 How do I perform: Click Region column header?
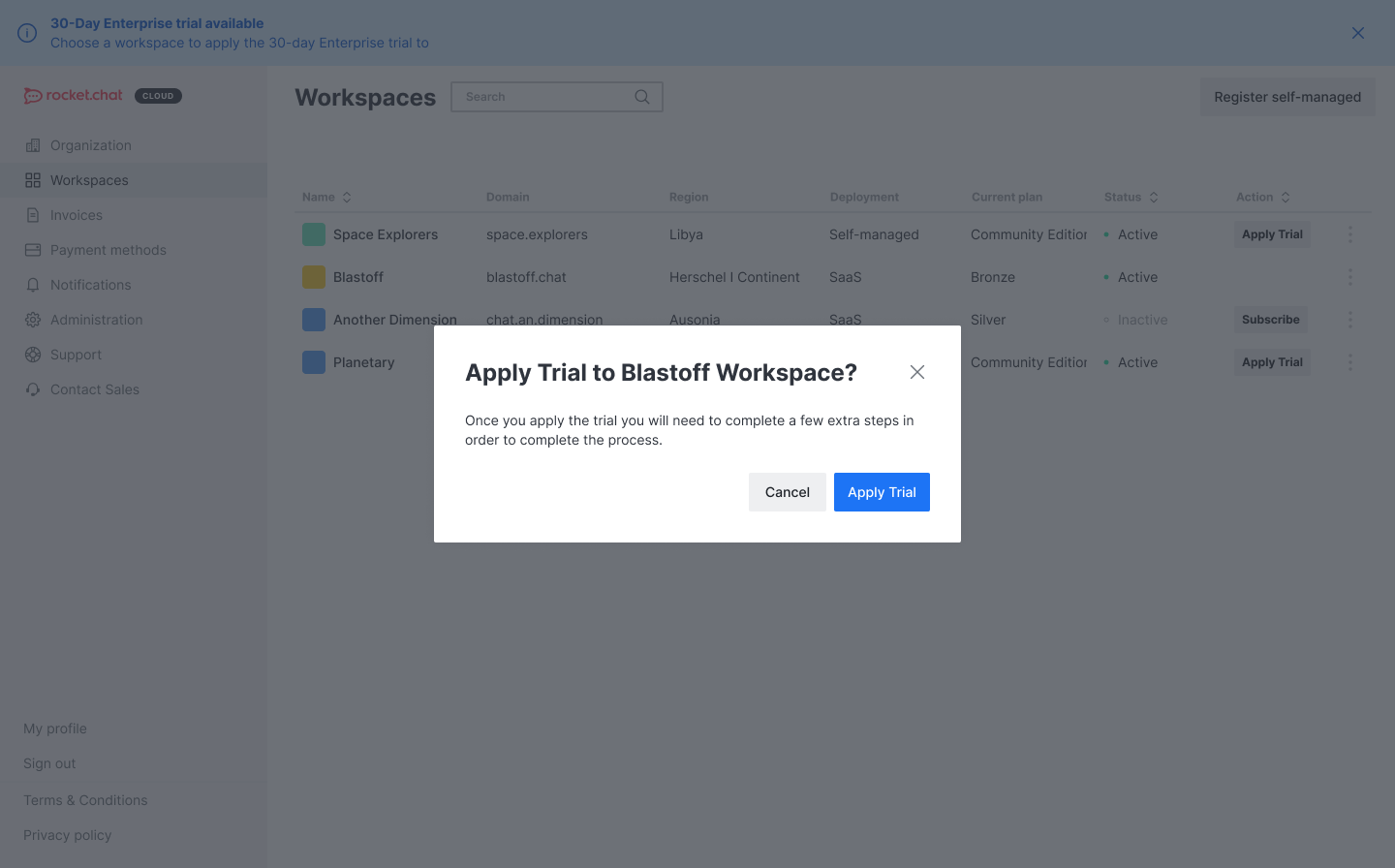[689, 197]
